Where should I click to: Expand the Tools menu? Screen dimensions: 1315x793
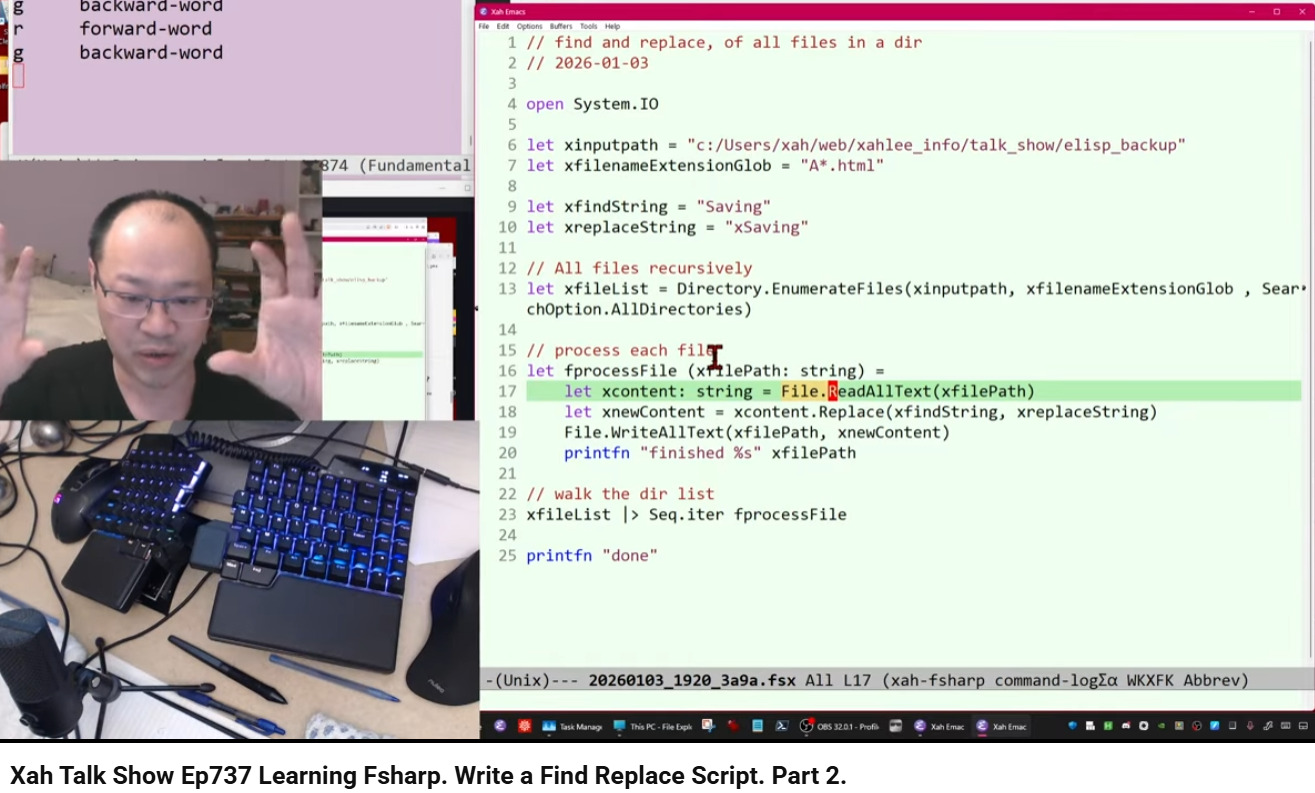tap(589, 27)
